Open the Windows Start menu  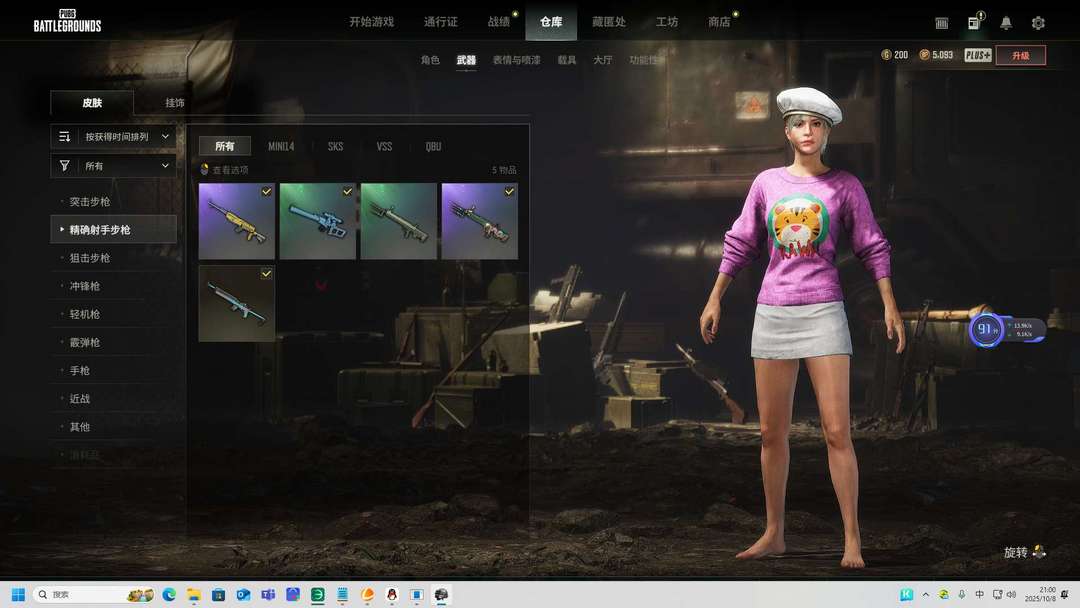(x=19, y=594)
